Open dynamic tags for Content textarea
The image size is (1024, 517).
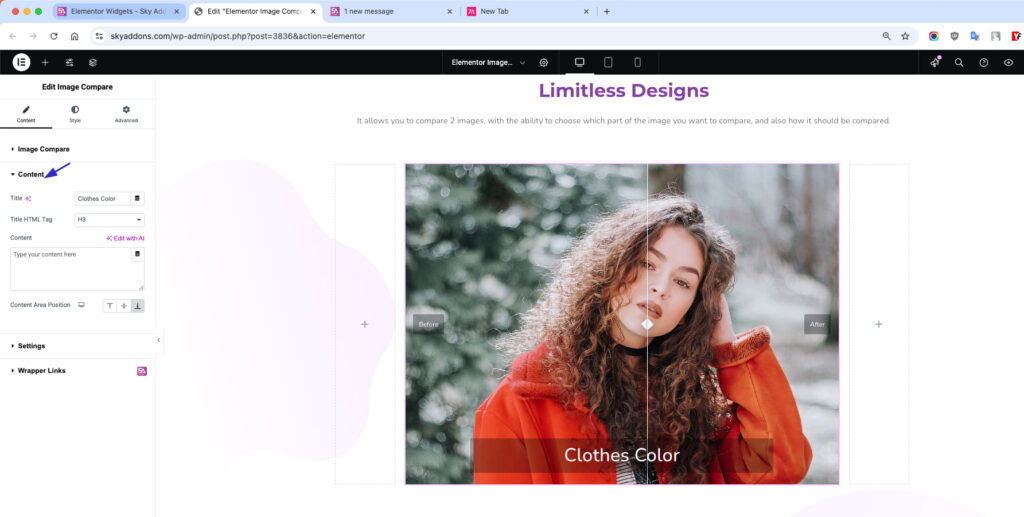(137, 254)
